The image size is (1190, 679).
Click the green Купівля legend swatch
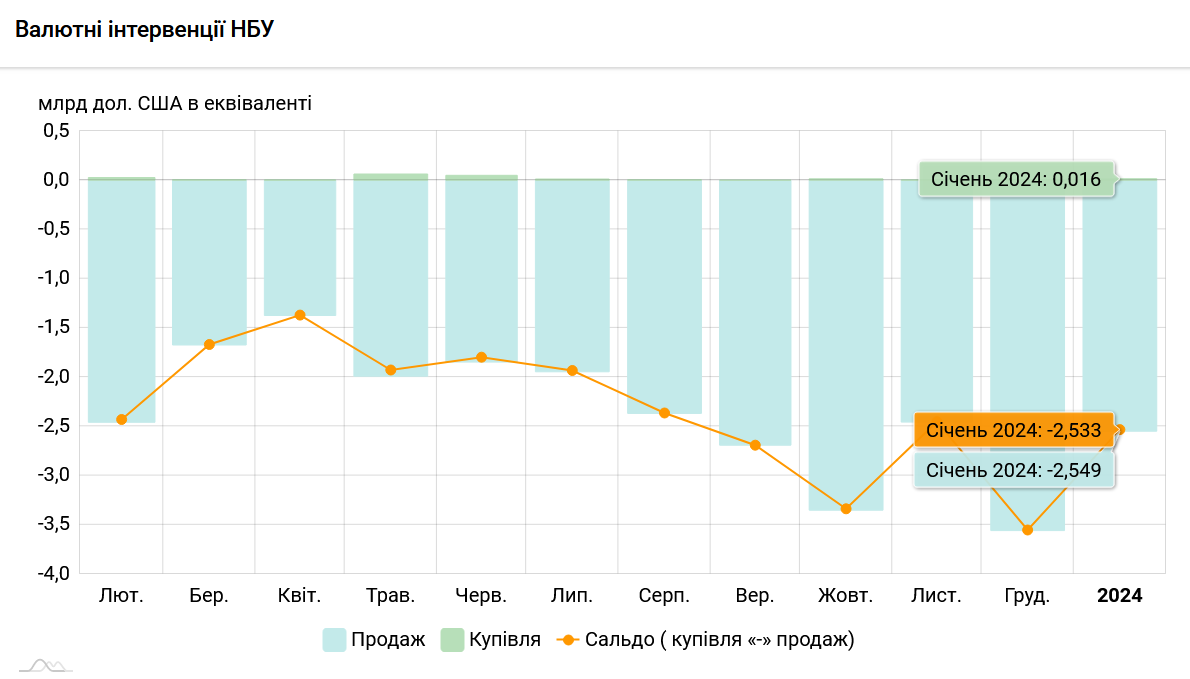point(452,640)
